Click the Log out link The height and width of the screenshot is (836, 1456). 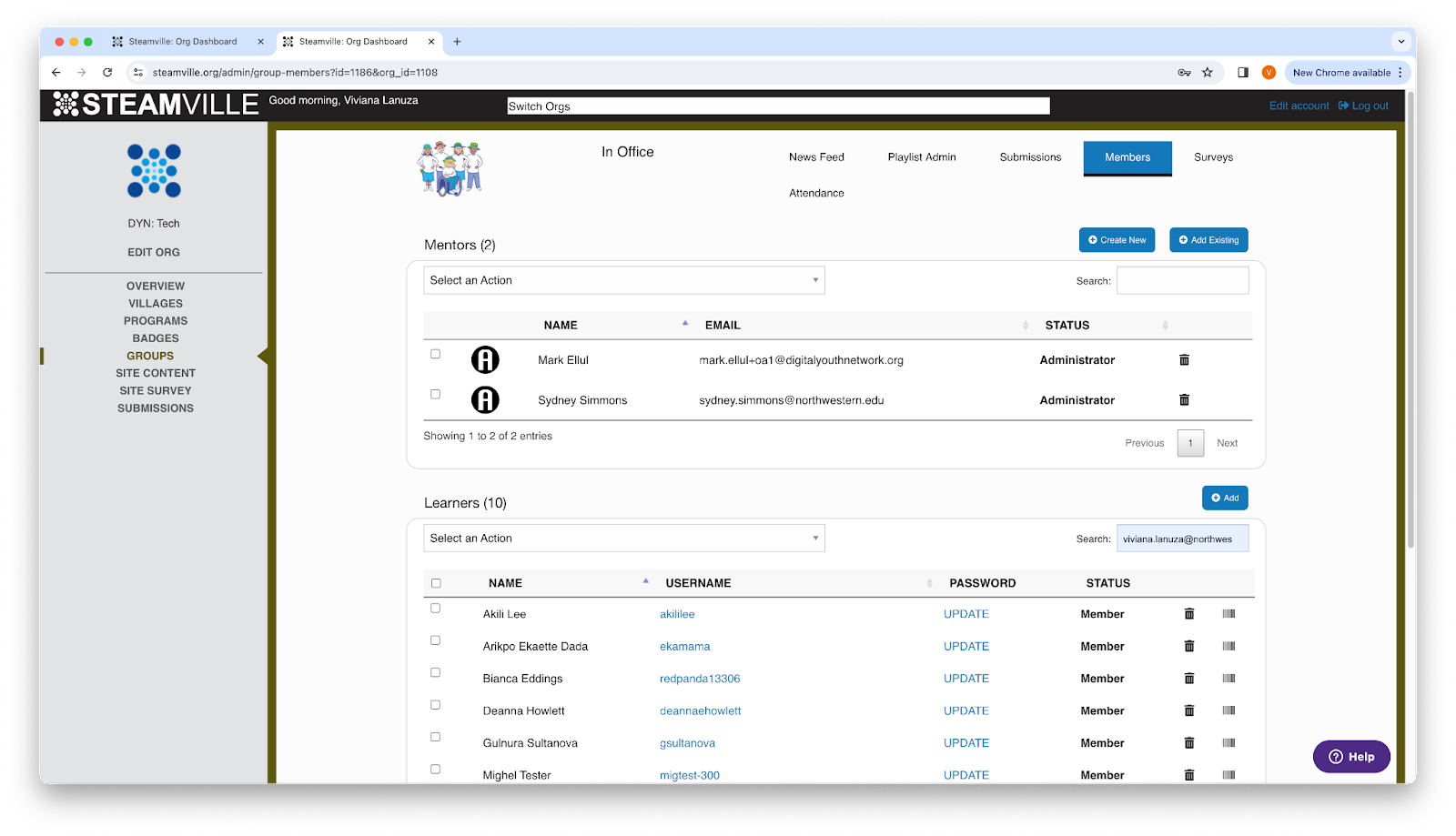tap(1363, 106)
